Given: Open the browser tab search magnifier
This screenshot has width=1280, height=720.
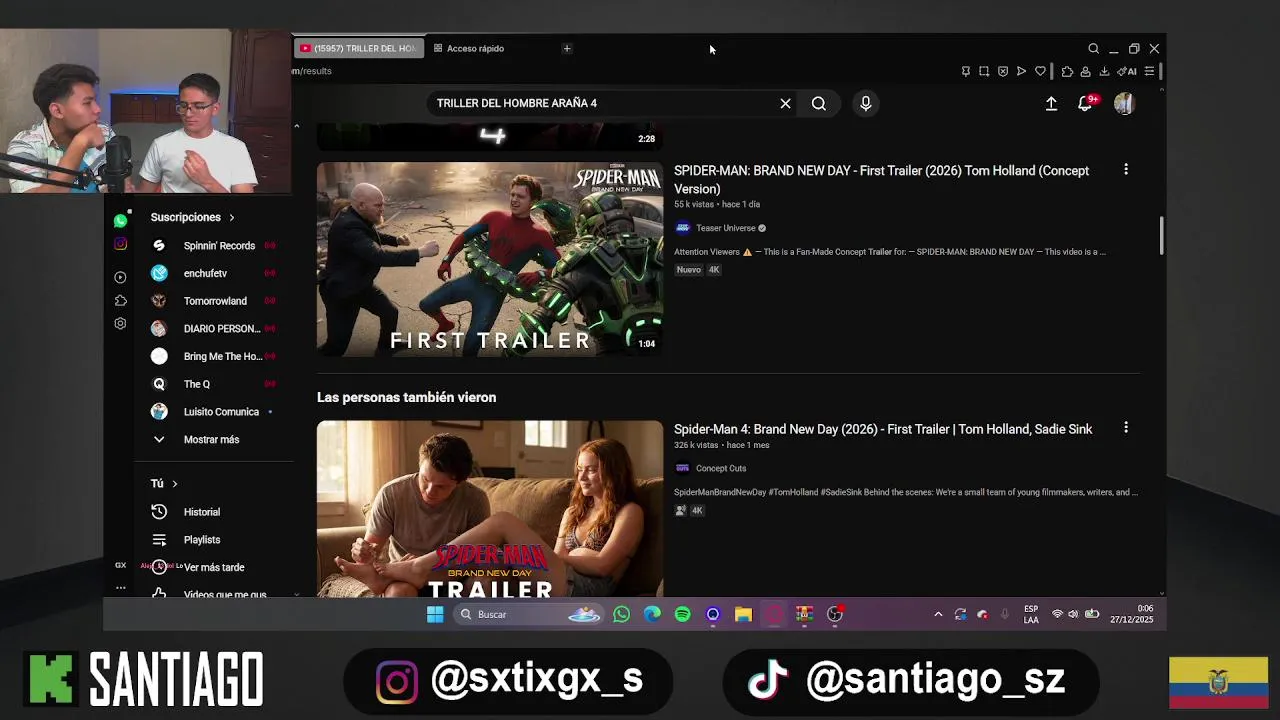Looking at the screenshot, I should tap(1093, 48).
